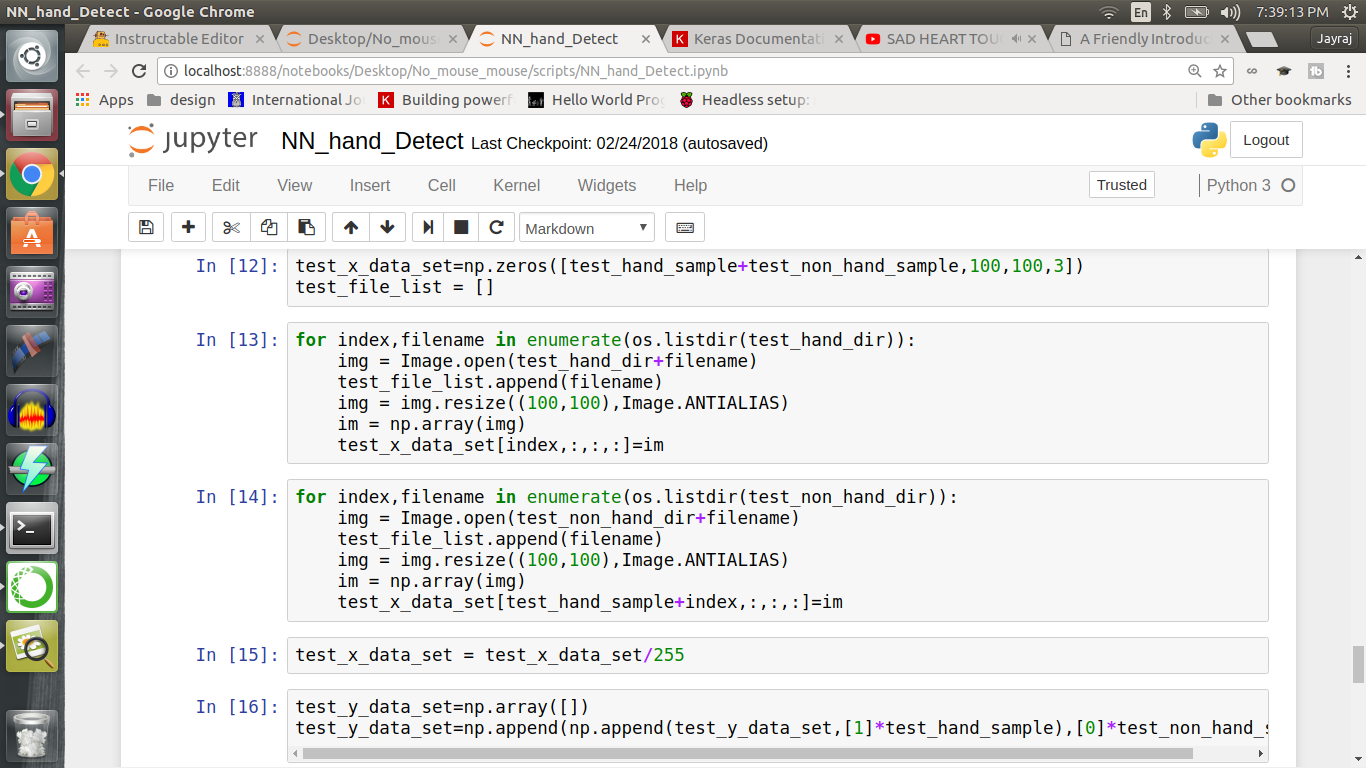The height and width of the screenshot is (768, 1366).
Task: Reload the page in Chrome
Action: pos(140,71)
